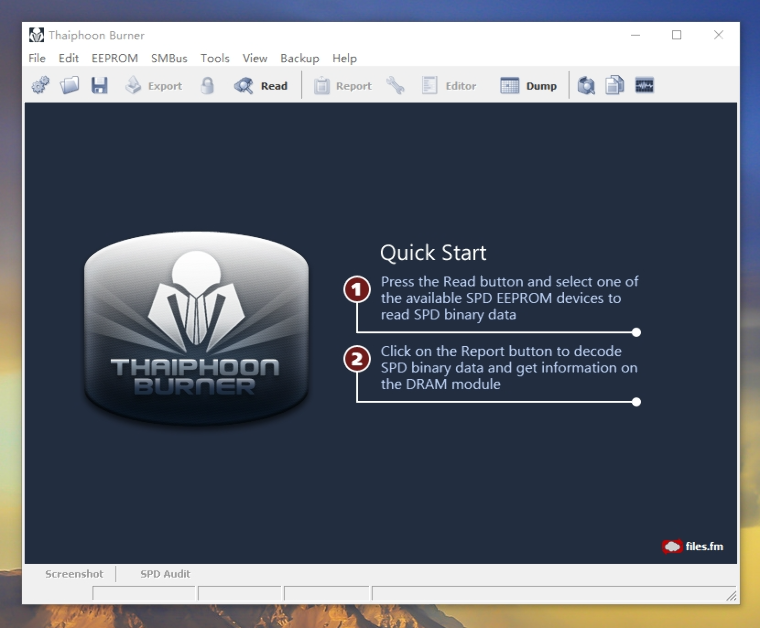Open the Backup menu
Image resolution: width=760 pixels, height=628 pixels.
coord(299,59)
